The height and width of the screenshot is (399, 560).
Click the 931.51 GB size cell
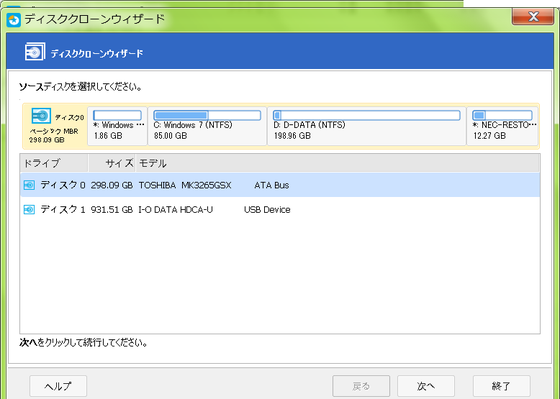pyautogui.click(x=111, y=210)
